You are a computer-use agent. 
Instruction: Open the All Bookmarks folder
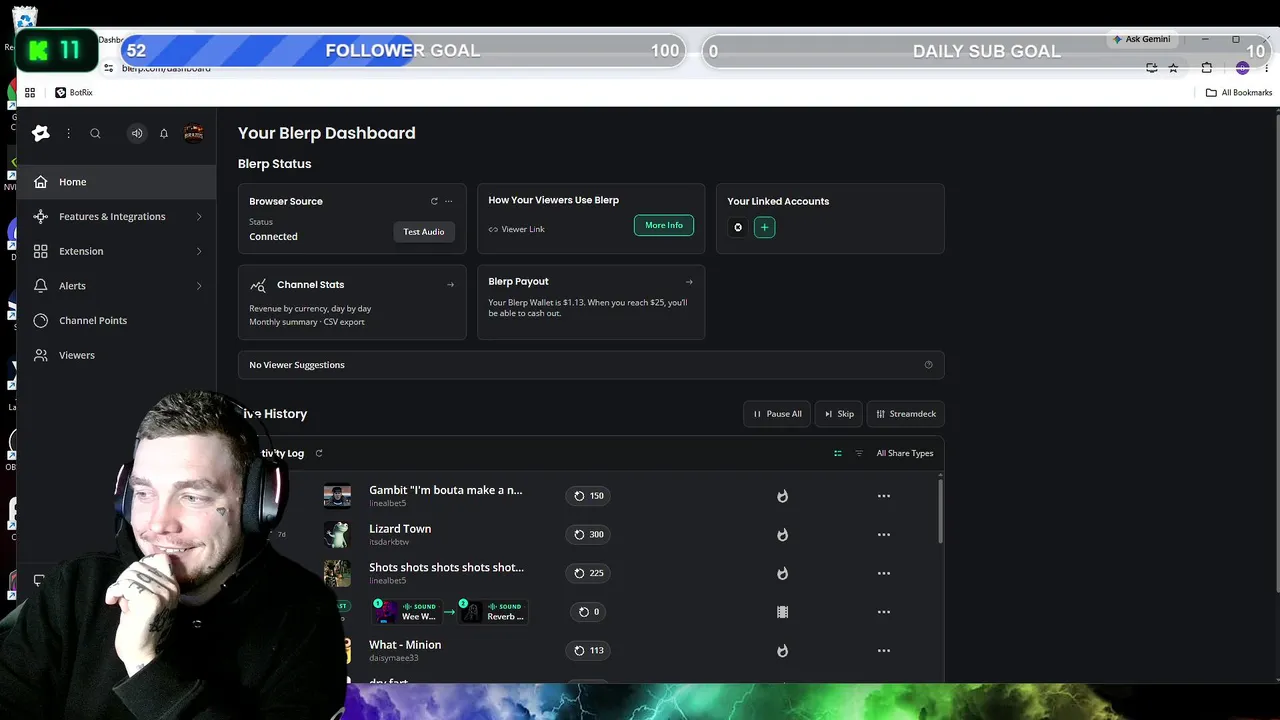click(x=1239, y=93)
